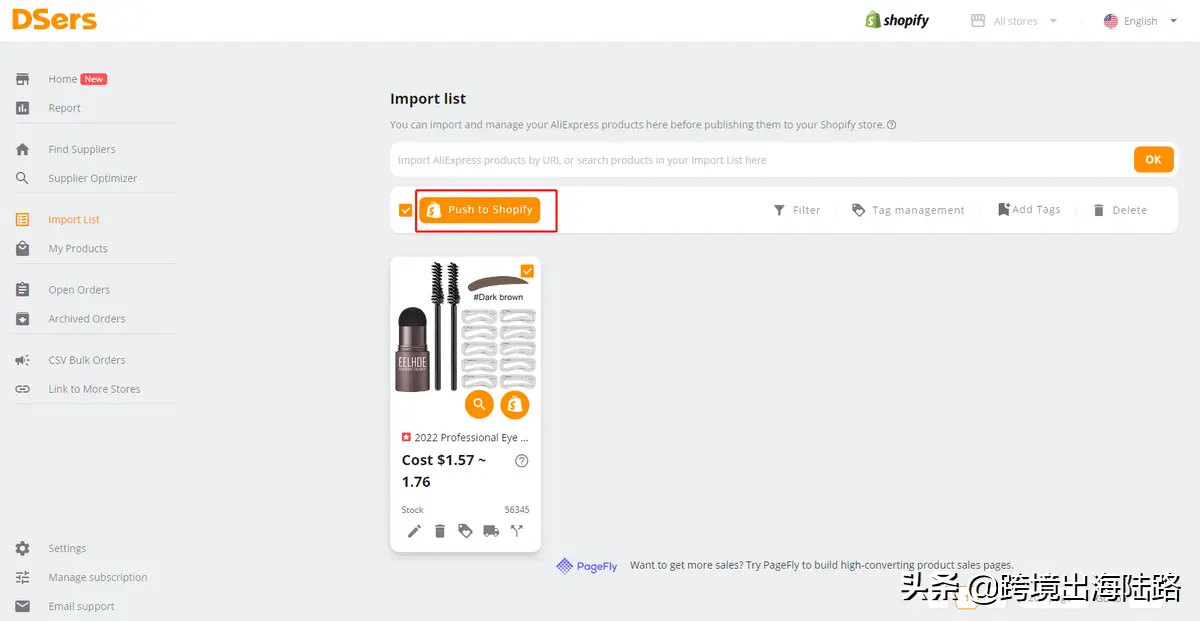
Task: Uncheck the product card selection checkbox
Action: (x=527, y=271)
